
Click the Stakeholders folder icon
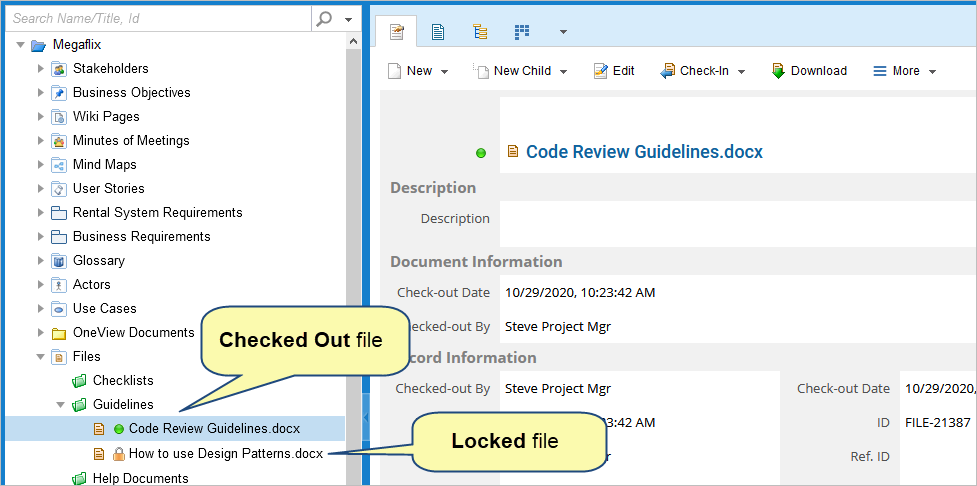[59, 69]
